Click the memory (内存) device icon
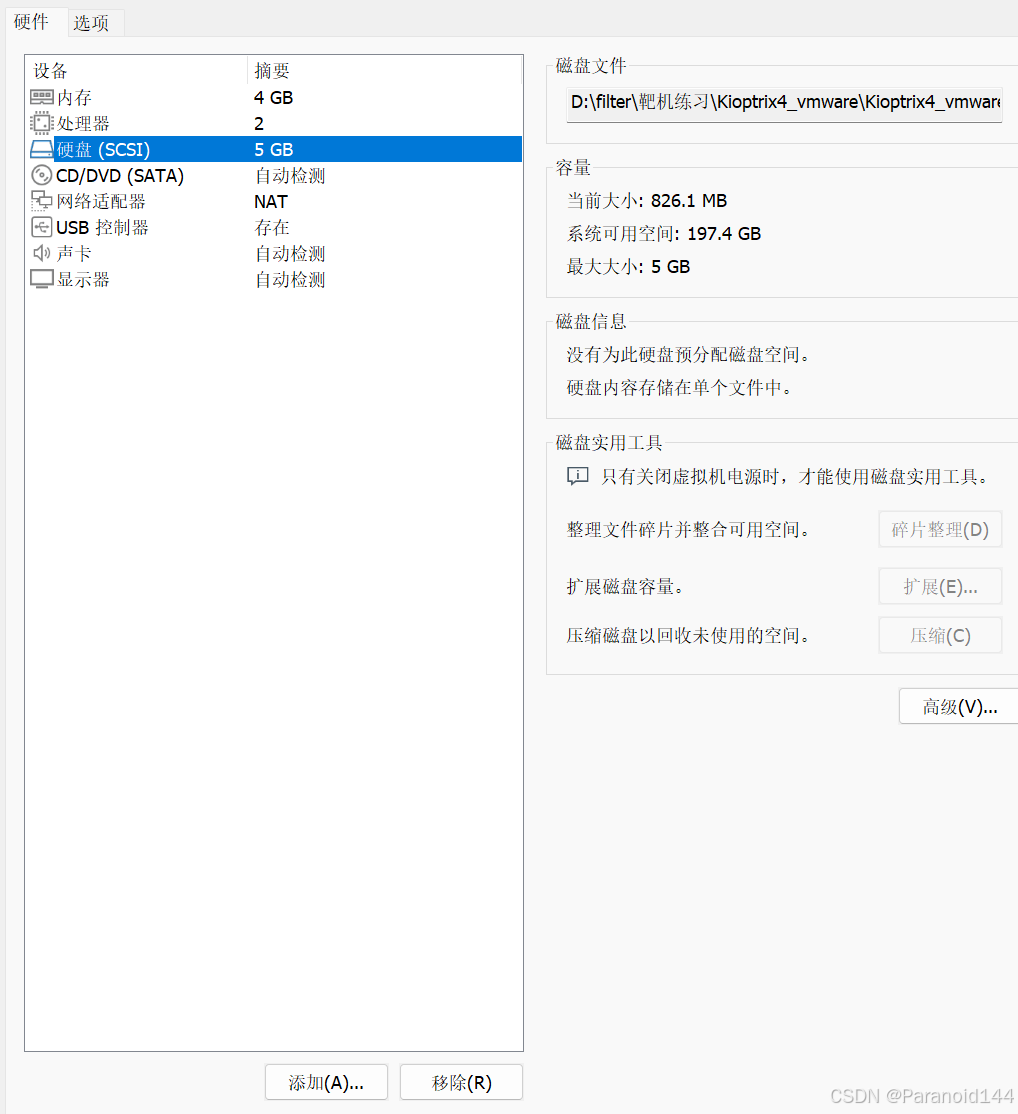Image resolution: width=1018 pixels, height=1114 pixels. (42, 97)
